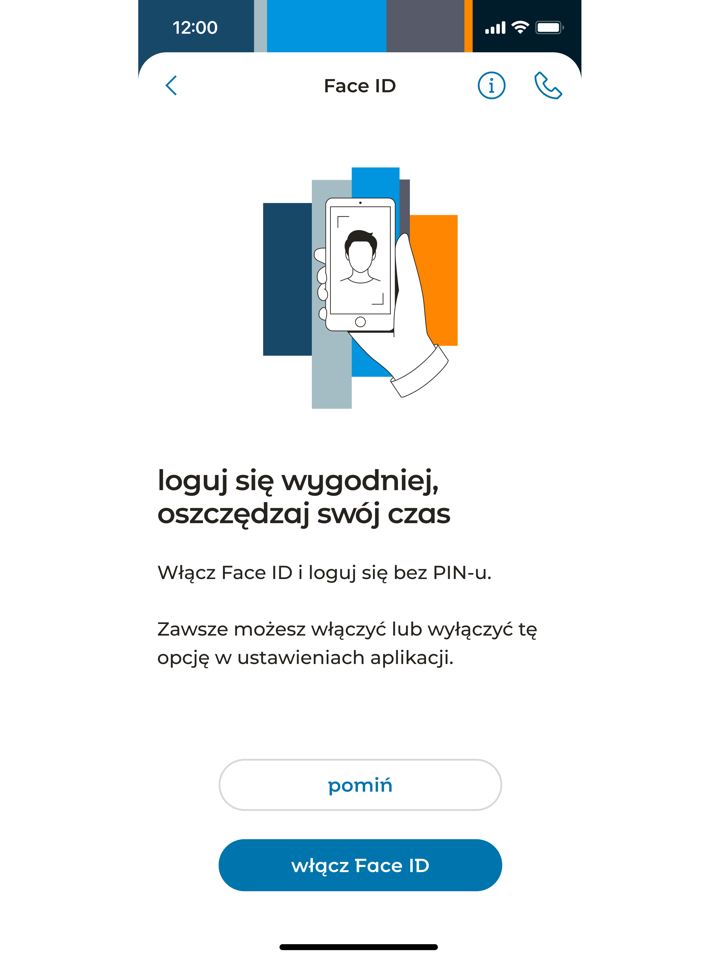720x960 pixels.
Task: Tap the face outline on illustrated phone
Action: [x=361, y=257]
